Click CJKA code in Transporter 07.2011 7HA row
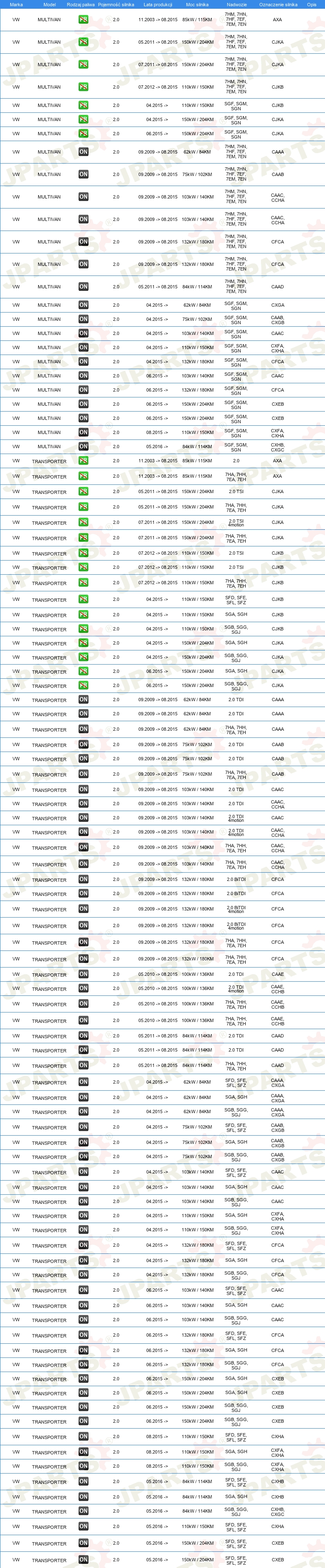This screenshot has height=1568, width=325. pos(278,538)
